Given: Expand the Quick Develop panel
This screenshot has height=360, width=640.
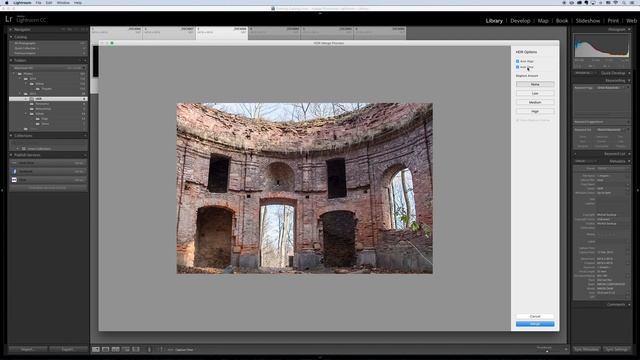Looking at the screenshot, I should [629, 73].
